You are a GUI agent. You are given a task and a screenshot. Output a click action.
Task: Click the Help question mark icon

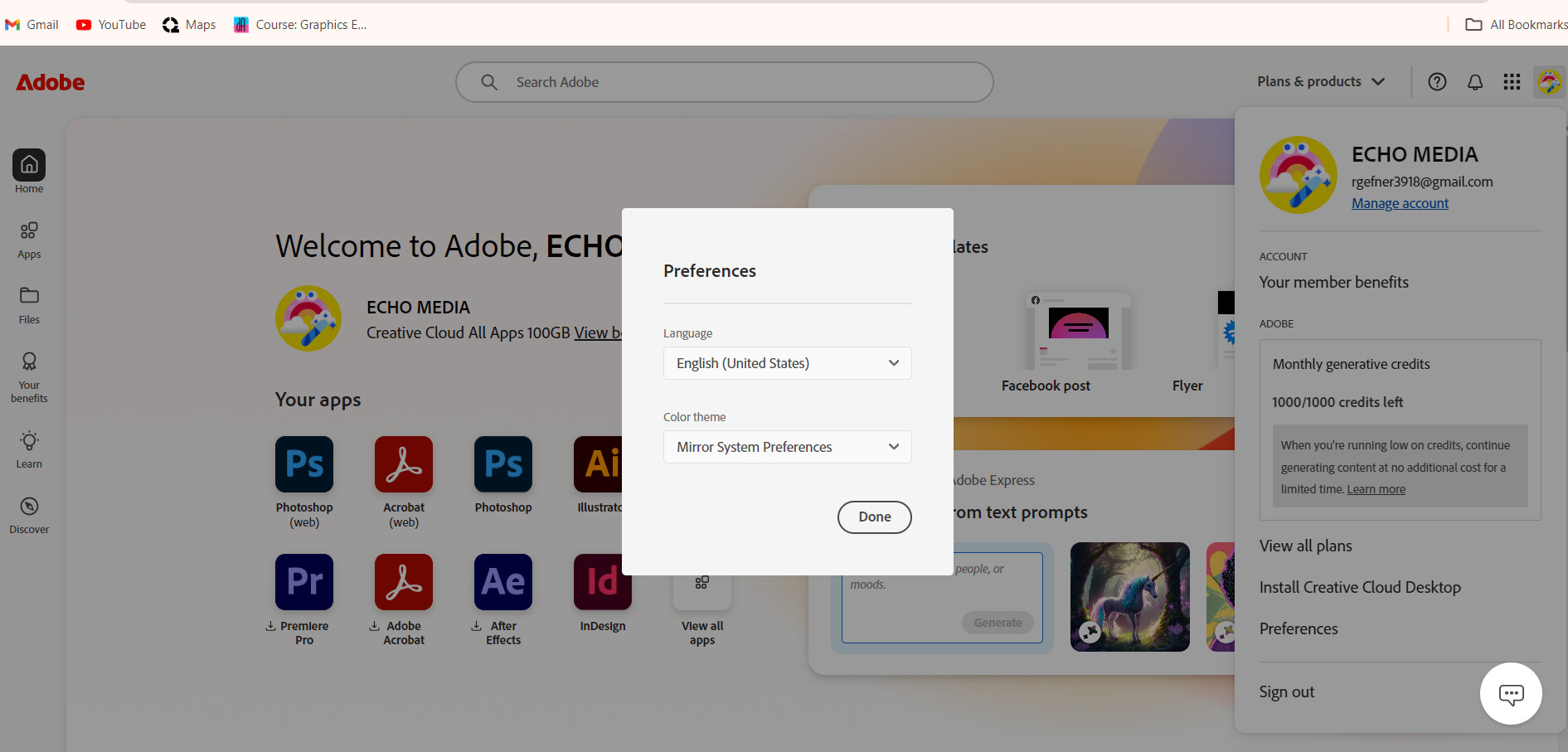[1437, 81]
